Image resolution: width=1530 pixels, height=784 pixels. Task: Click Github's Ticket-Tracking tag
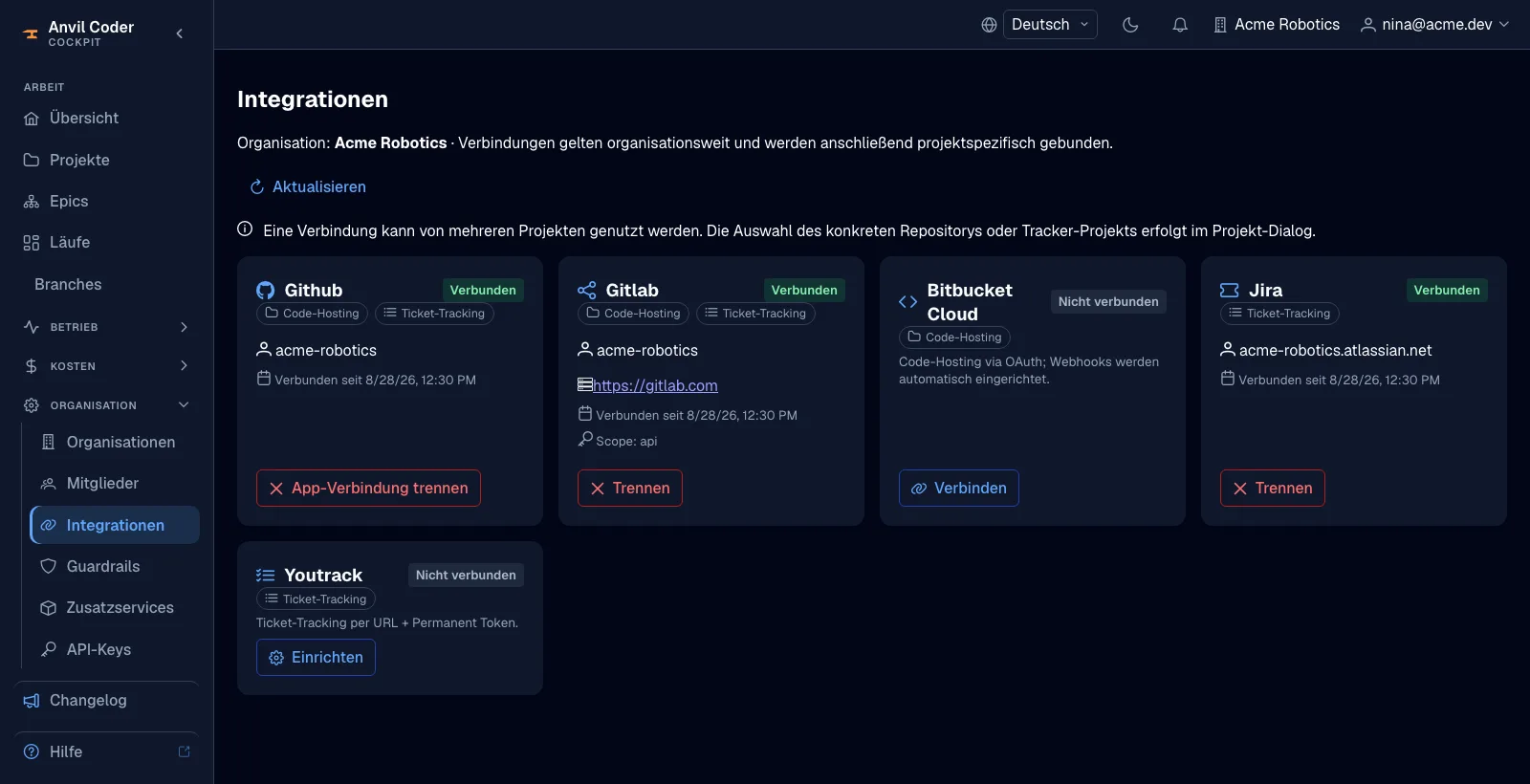point(434,314)
